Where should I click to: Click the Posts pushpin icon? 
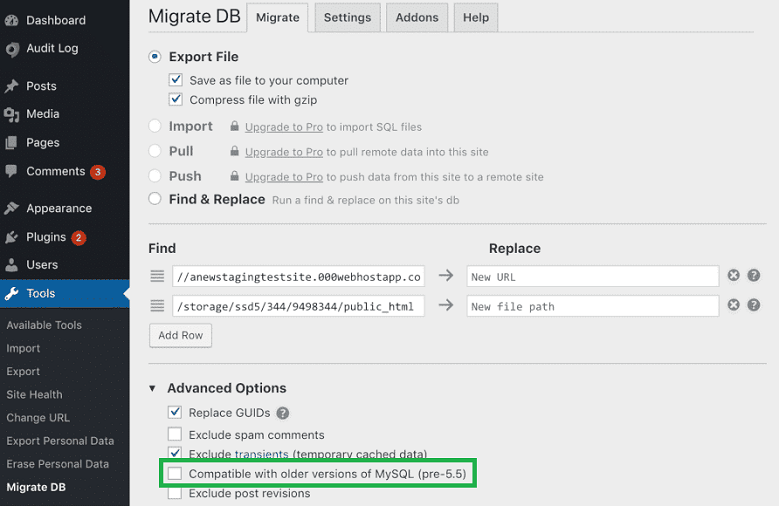pyautogui.click(x=11, y=86)
